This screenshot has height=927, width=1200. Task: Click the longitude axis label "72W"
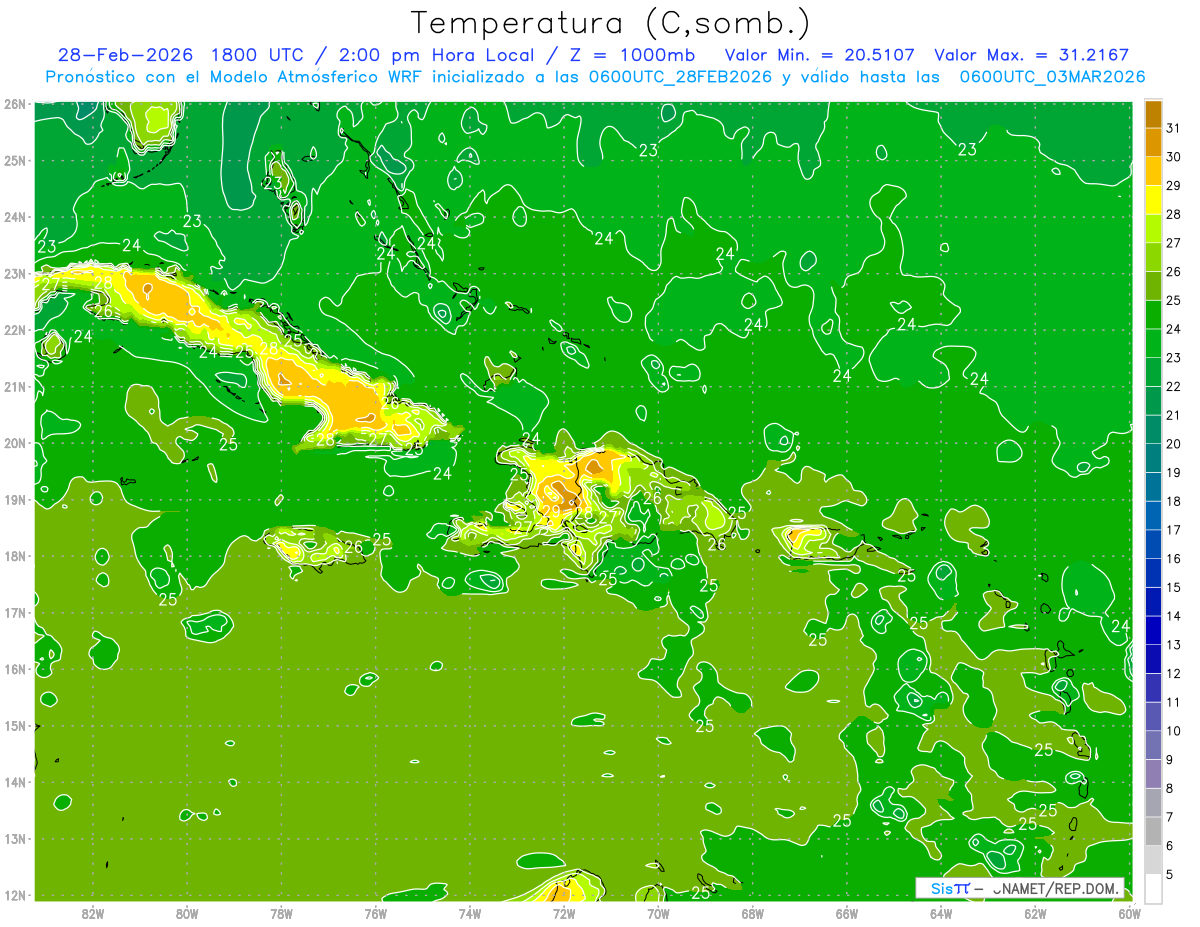(564, 912)
